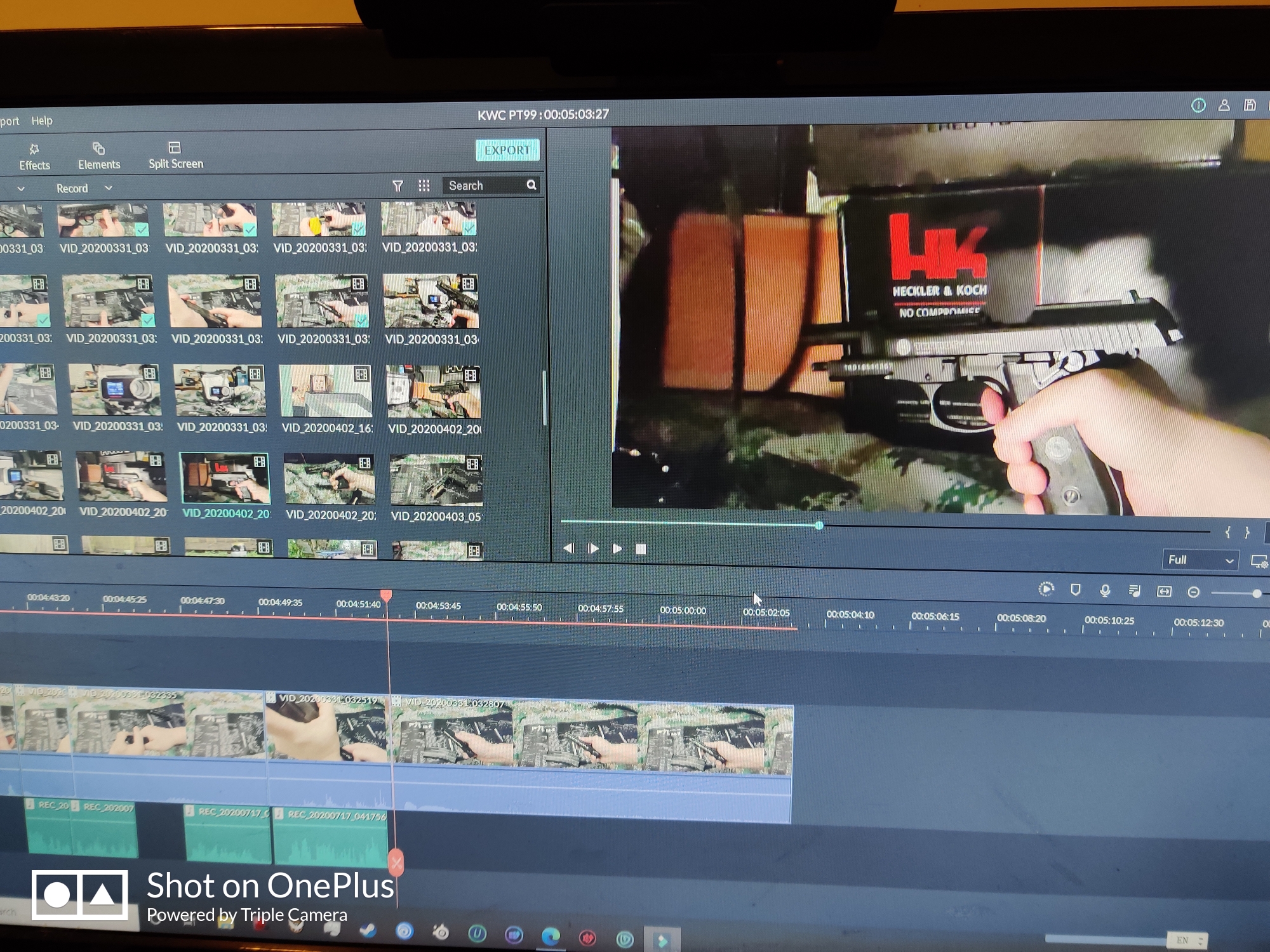Set the mark in left bracket
The width and height of the screenshot is (1270, 952).
[1227, 532]
